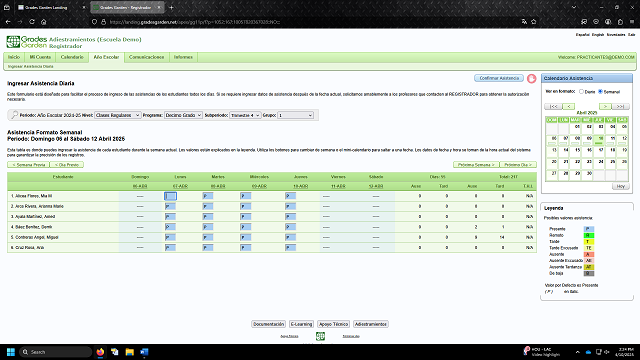Go to previous month in mini calendar

568,107
